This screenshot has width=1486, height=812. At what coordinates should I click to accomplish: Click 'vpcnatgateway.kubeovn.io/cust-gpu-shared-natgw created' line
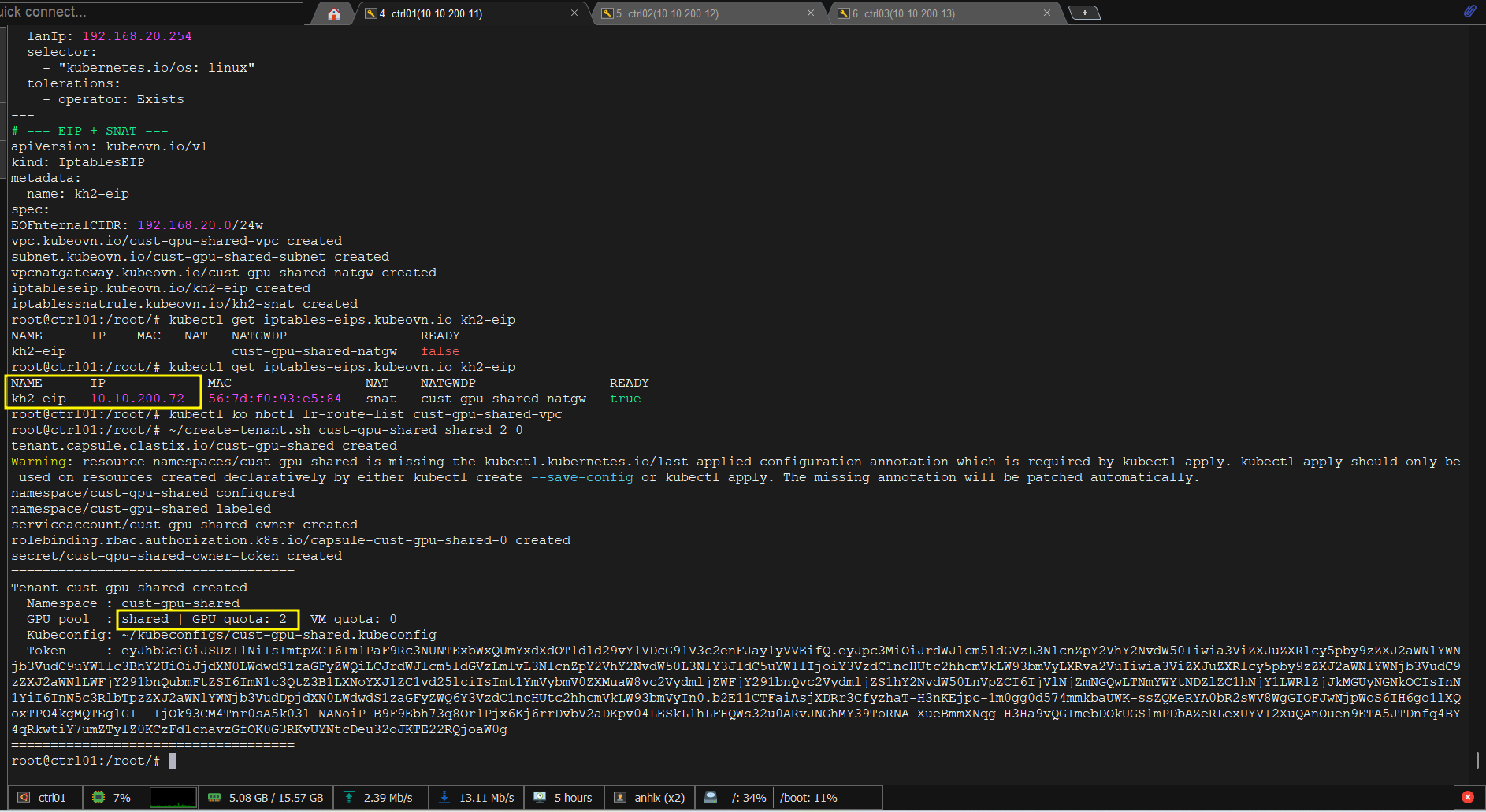pyautogui.click(x=224, y=273)
